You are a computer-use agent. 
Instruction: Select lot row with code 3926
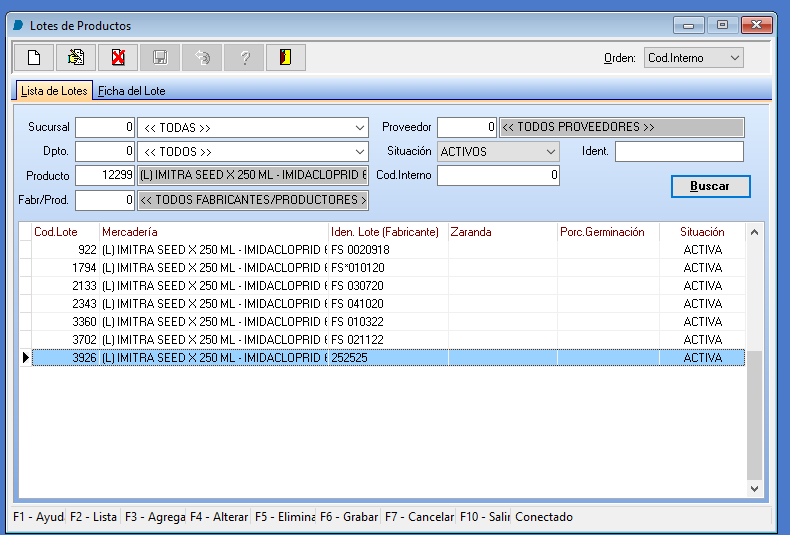pos(388,358)
